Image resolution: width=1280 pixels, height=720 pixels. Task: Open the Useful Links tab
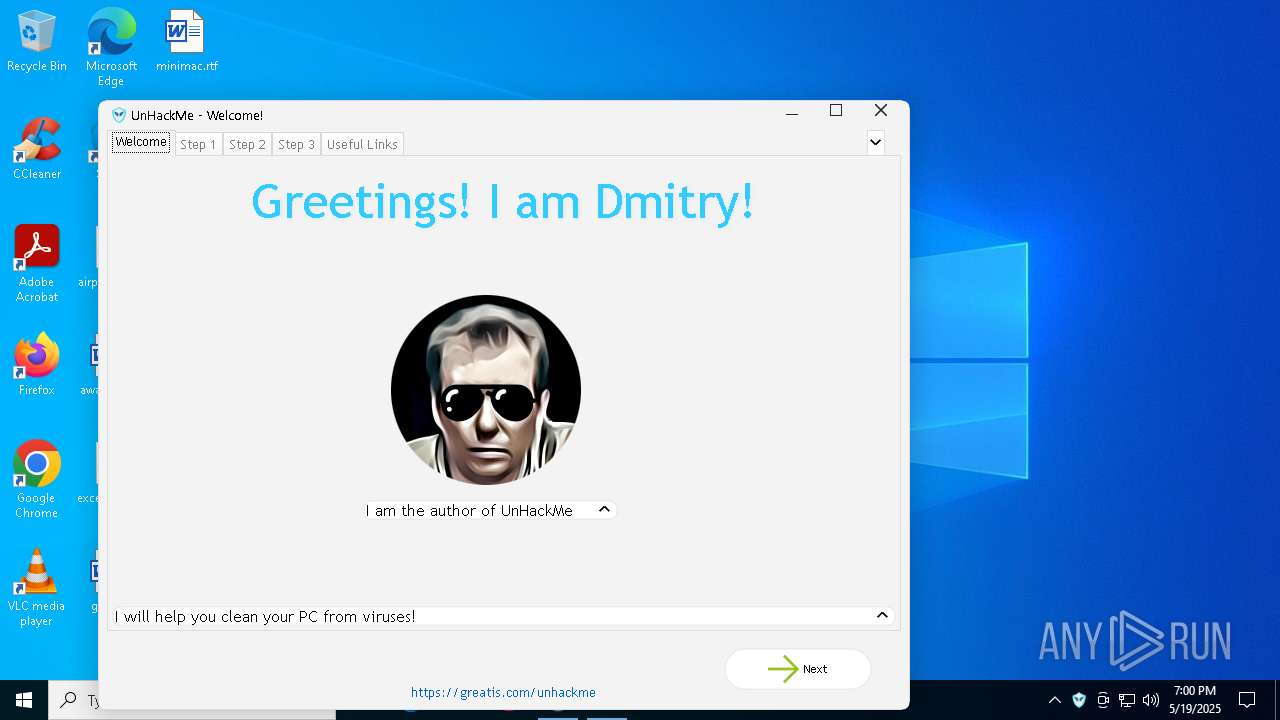362,144
